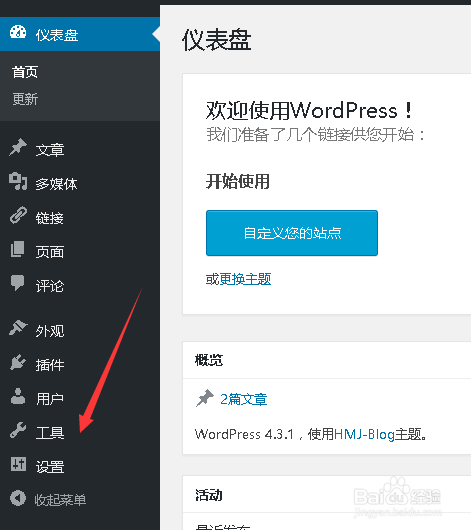The height and width of the screenshot is (530, 471).
Task: Click the chain link icon beside 链接
Action: 18,215
